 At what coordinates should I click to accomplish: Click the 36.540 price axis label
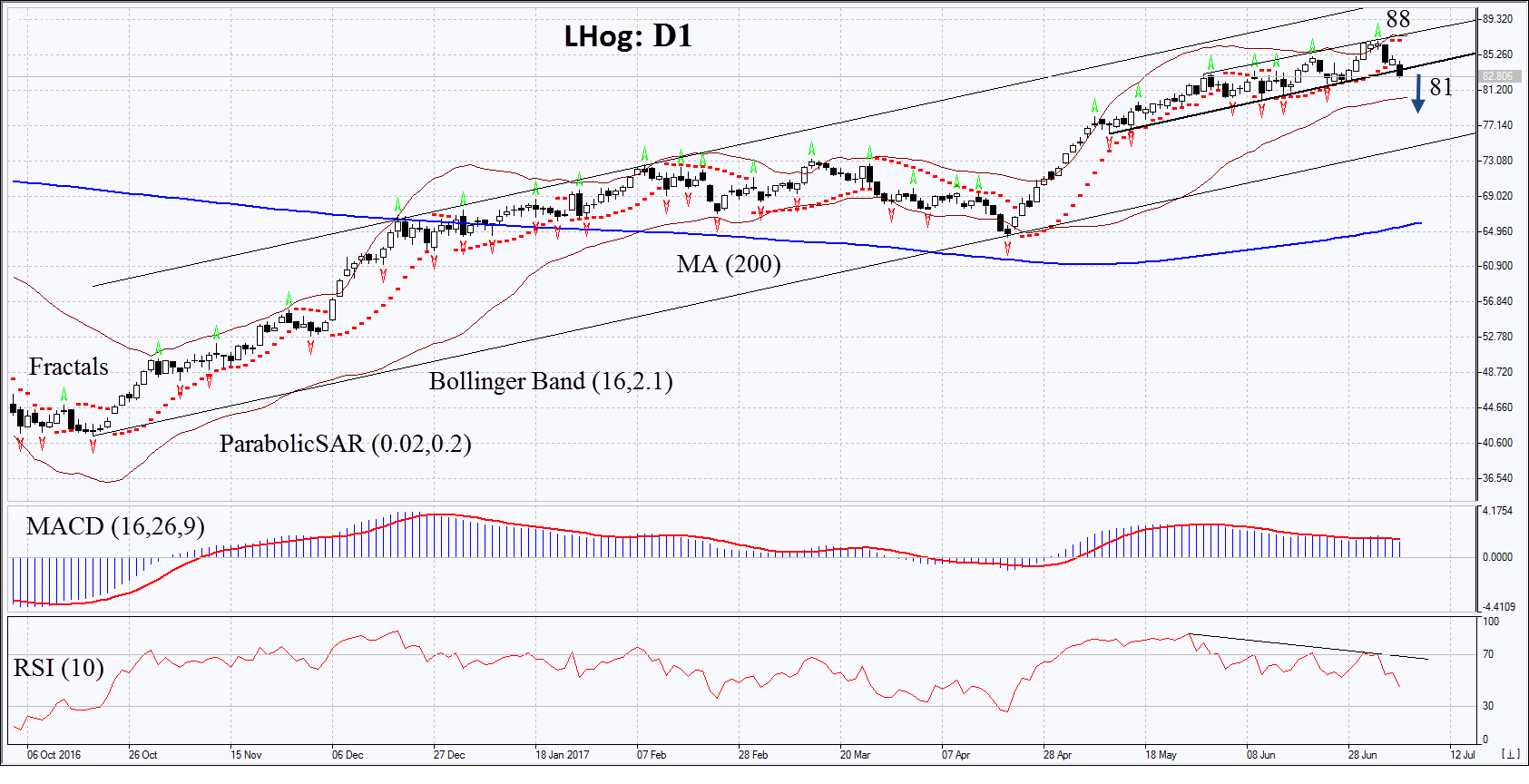[x=1497, y=478]
